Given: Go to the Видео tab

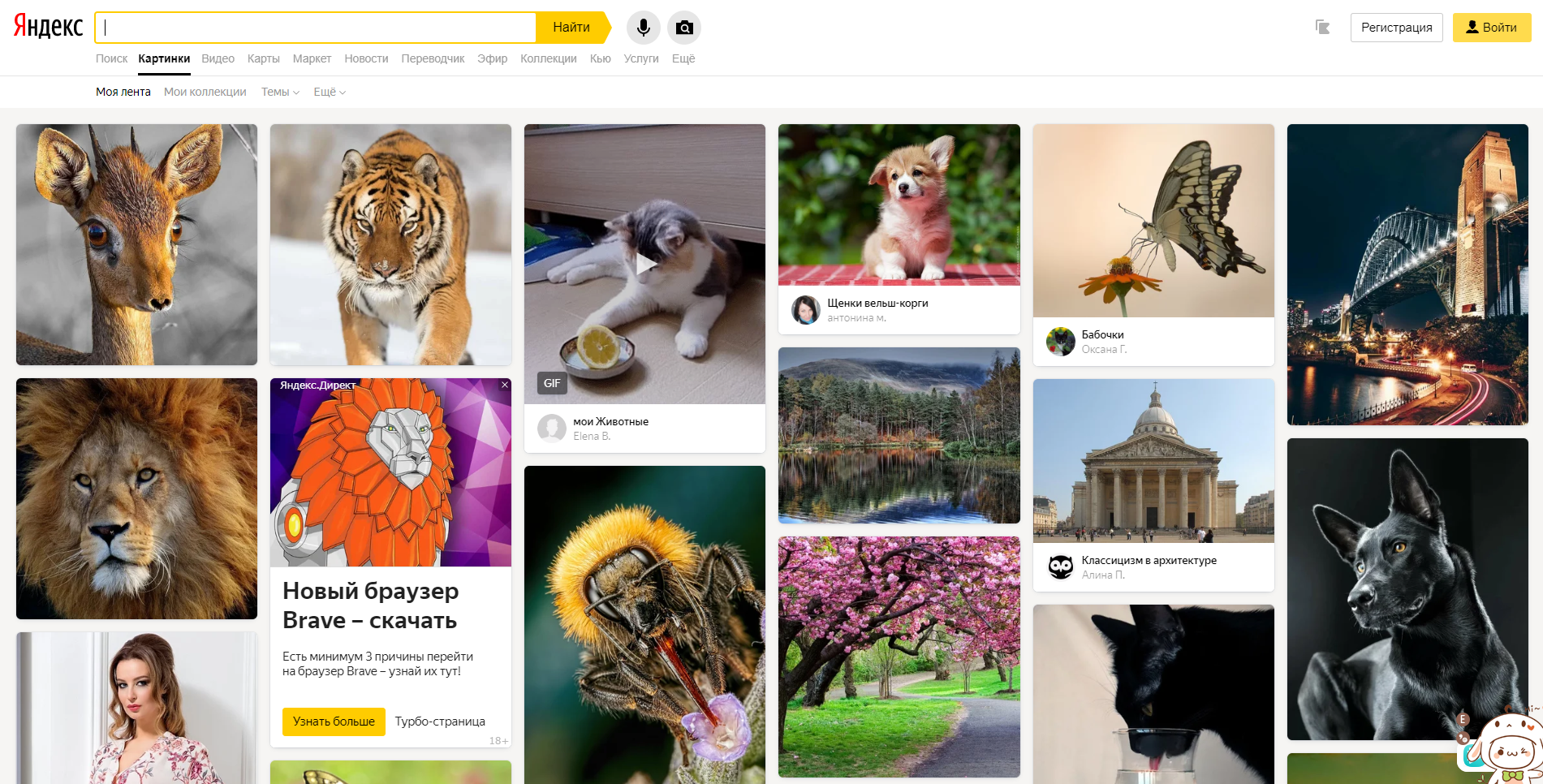Looking at the screenshot, I should coord(218,58).
